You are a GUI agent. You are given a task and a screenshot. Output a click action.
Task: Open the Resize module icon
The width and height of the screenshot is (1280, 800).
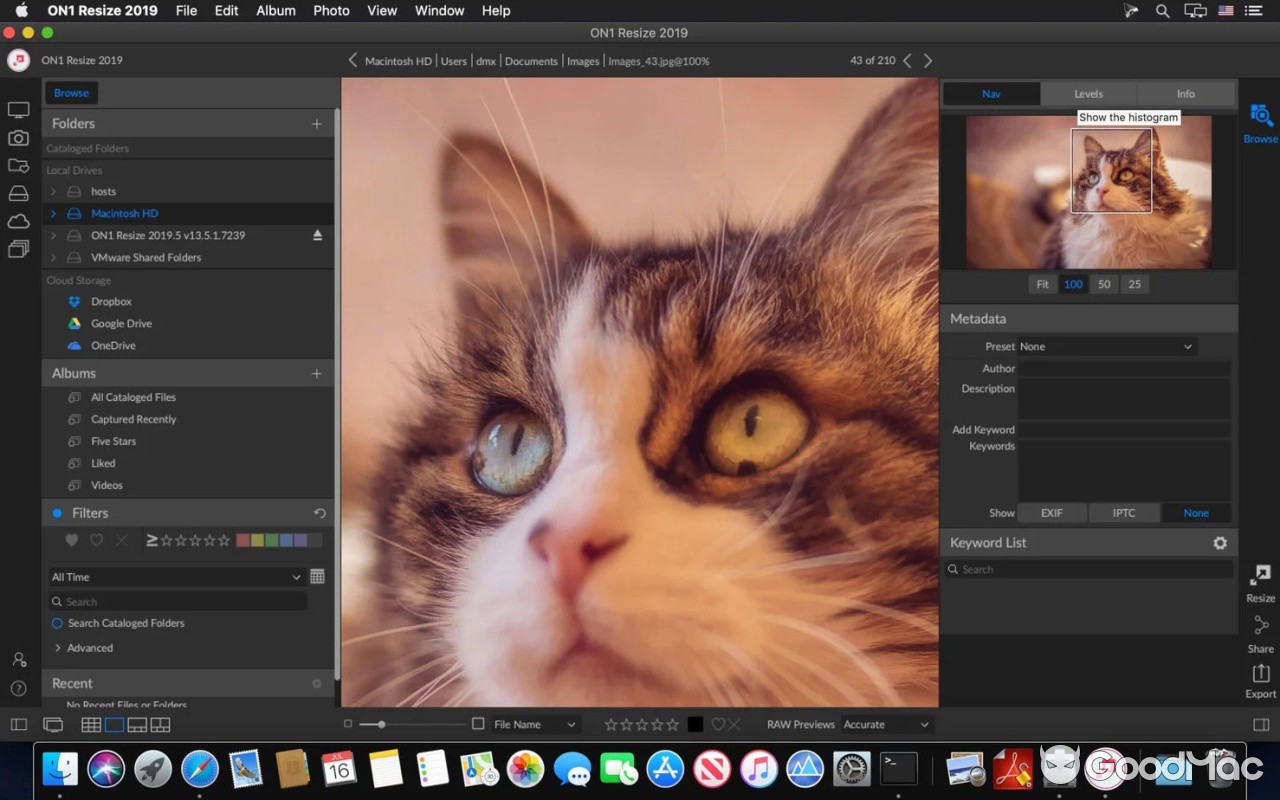tap(1260, 576)
